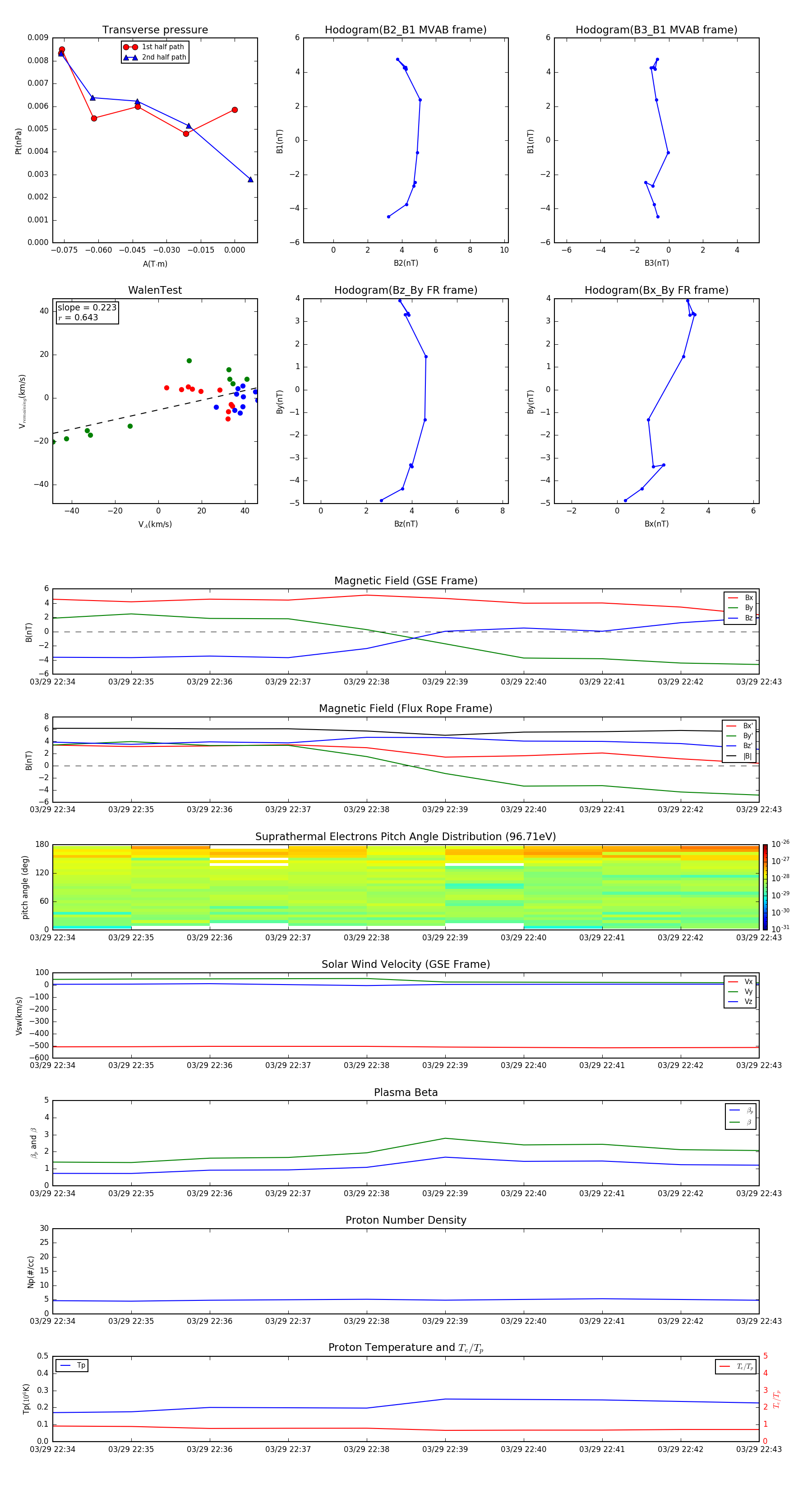The width and height of the screenshot is (812, 1489).
Task: Click the Bx legend entry in GSE plot
Action: pyautogui.click(x=740, y=598)
